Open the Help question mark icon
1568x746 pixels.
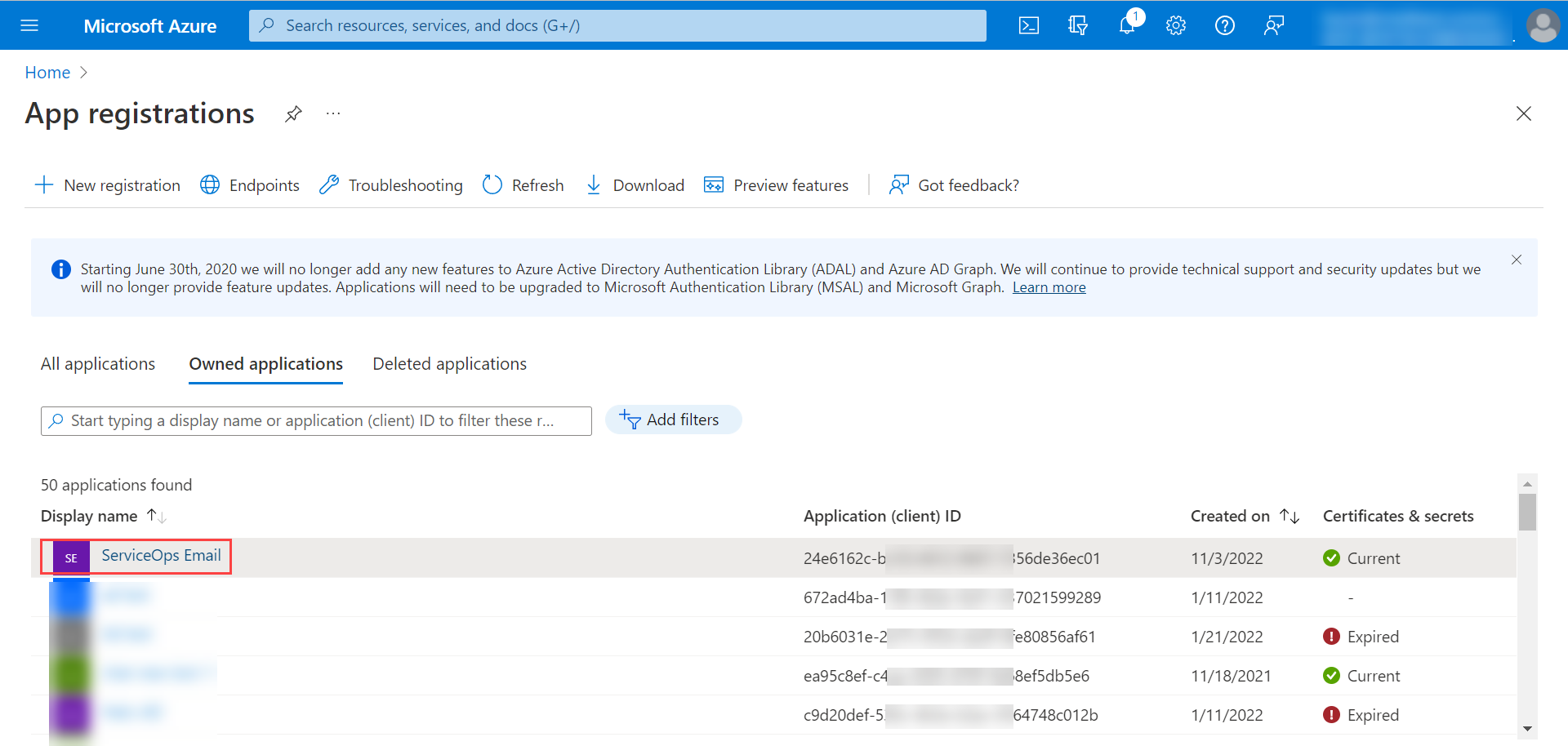[1225, 25]
